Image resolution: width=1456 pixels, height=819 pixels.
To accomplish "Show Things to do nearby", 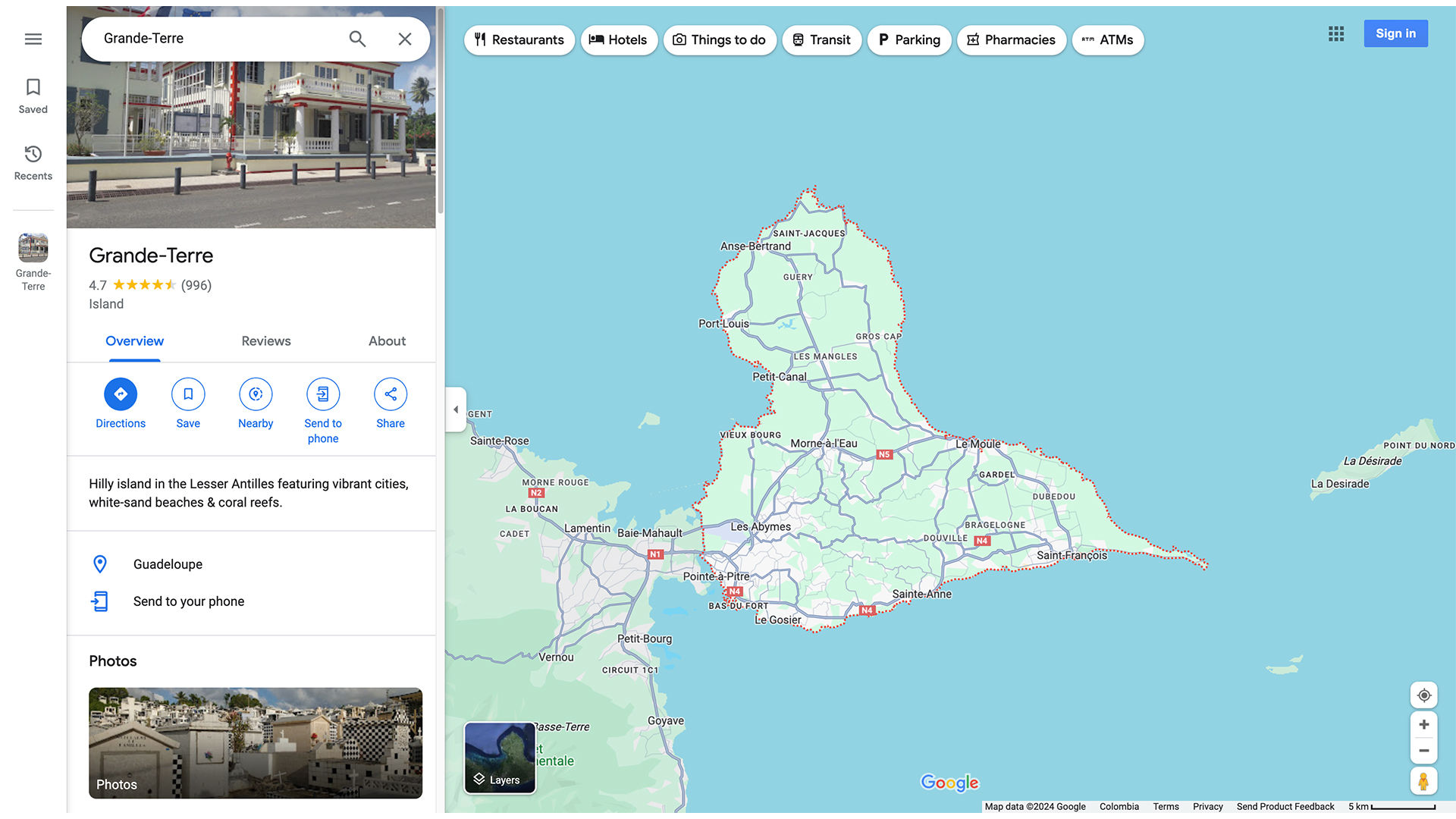I will [720, 39].
